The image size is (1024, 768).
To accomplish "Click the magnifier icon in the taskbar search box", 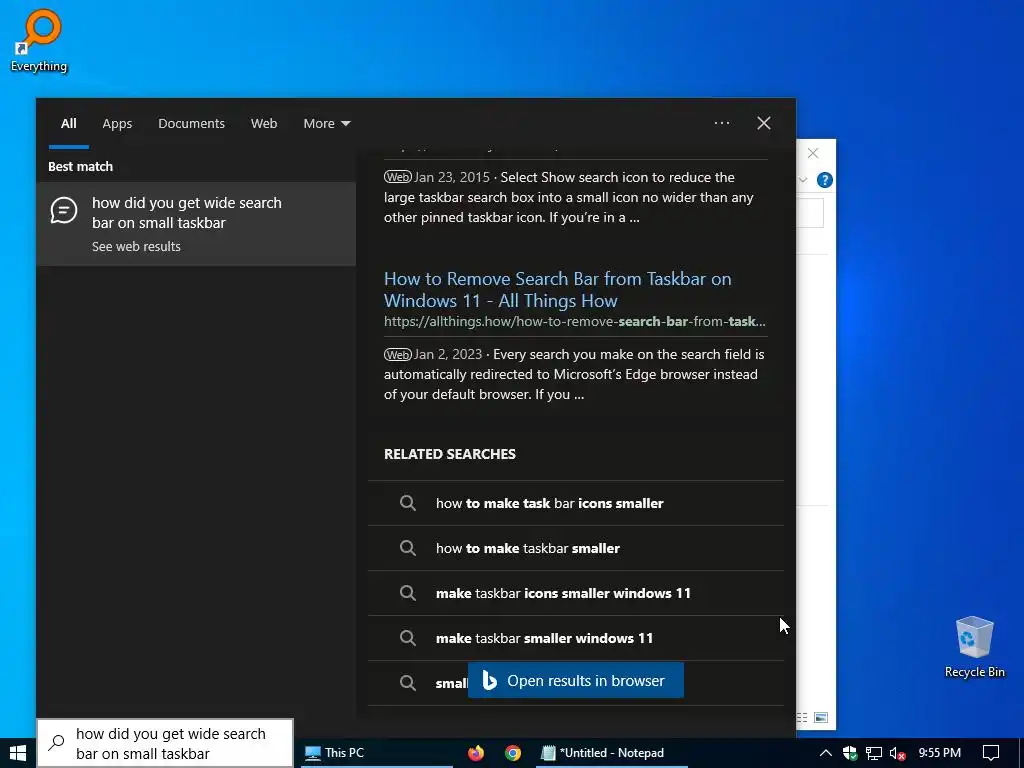I will tap(57, 742).
